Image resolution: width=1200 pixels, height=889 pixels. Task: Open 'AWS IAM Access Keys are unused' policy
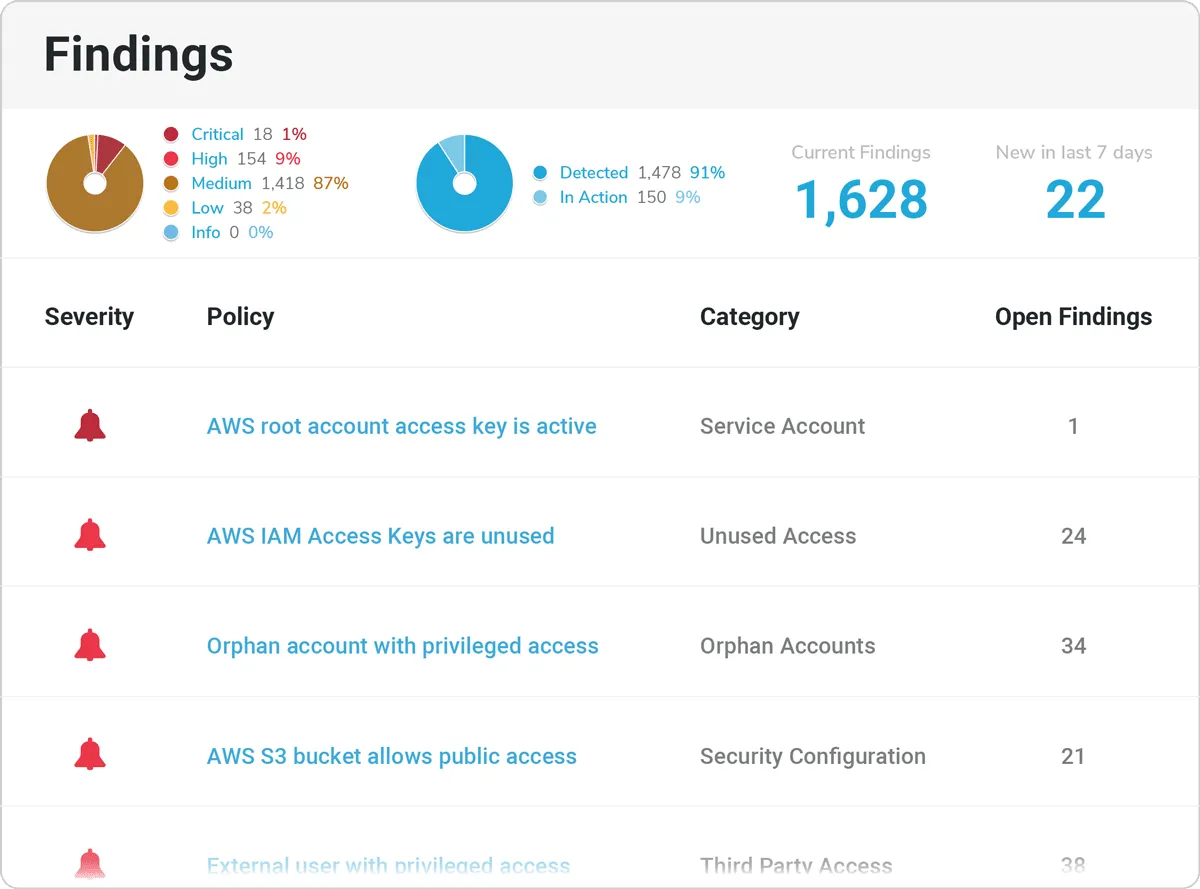(380, 536)
